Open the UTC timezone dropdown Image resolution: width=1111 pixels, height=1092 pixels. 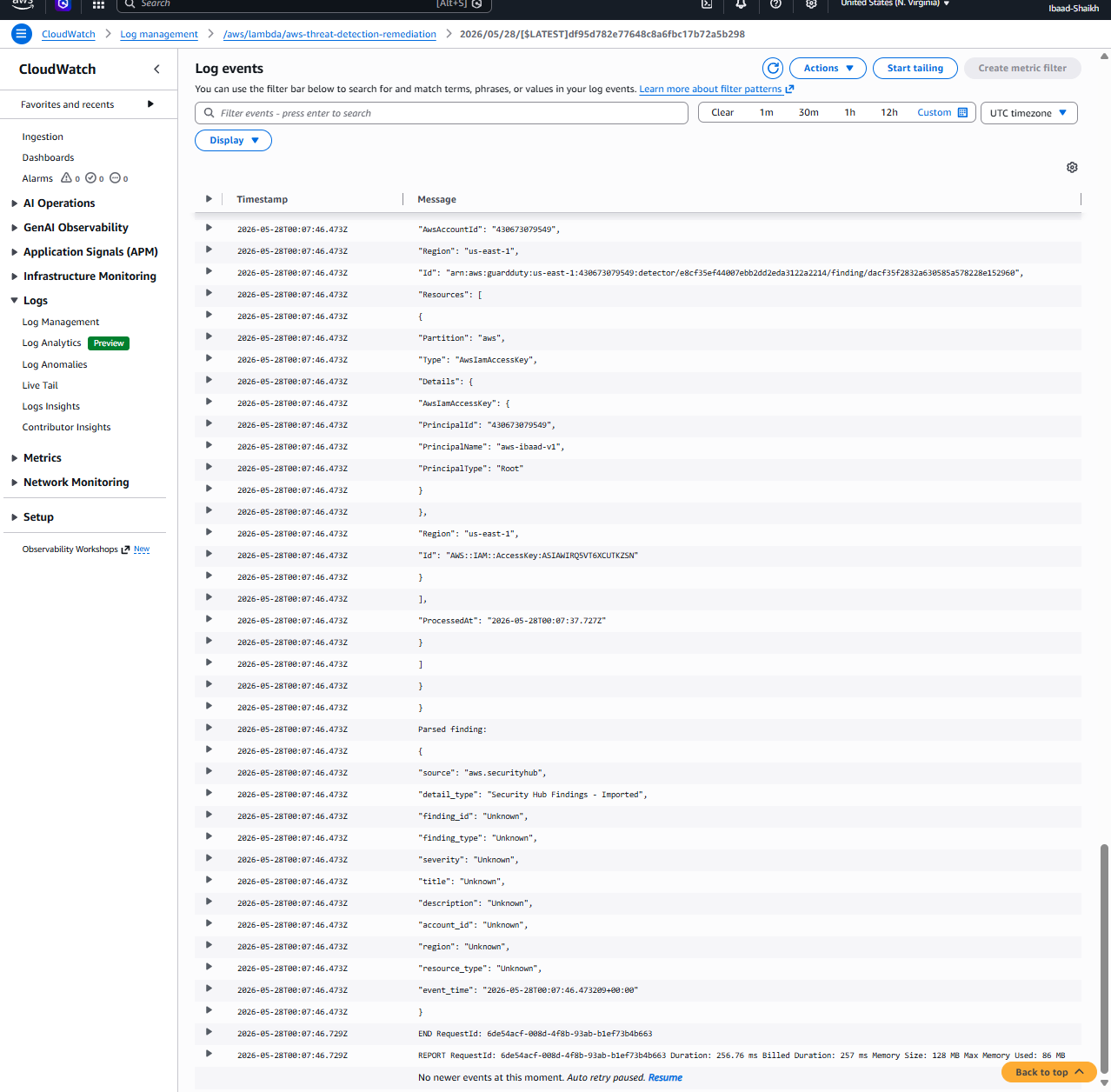click(1028, 113)
